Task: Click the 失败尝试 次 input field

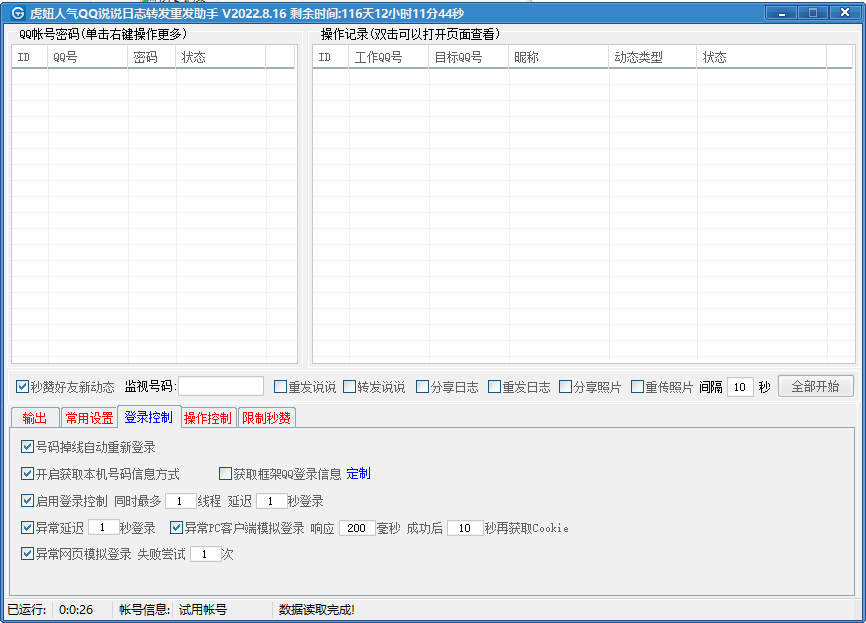Action: (205, 554)
